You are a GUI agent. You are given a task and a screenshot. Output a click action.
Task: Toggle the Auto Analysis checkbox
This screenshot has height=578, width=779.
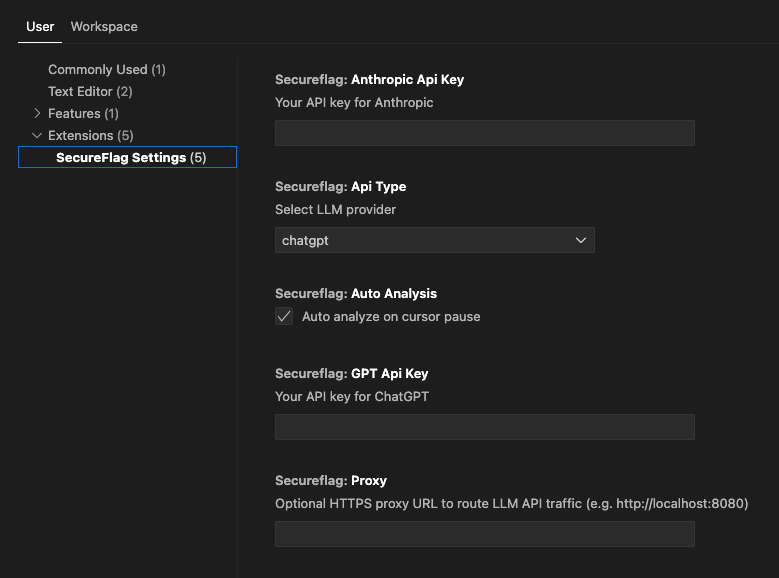point(284,317)
